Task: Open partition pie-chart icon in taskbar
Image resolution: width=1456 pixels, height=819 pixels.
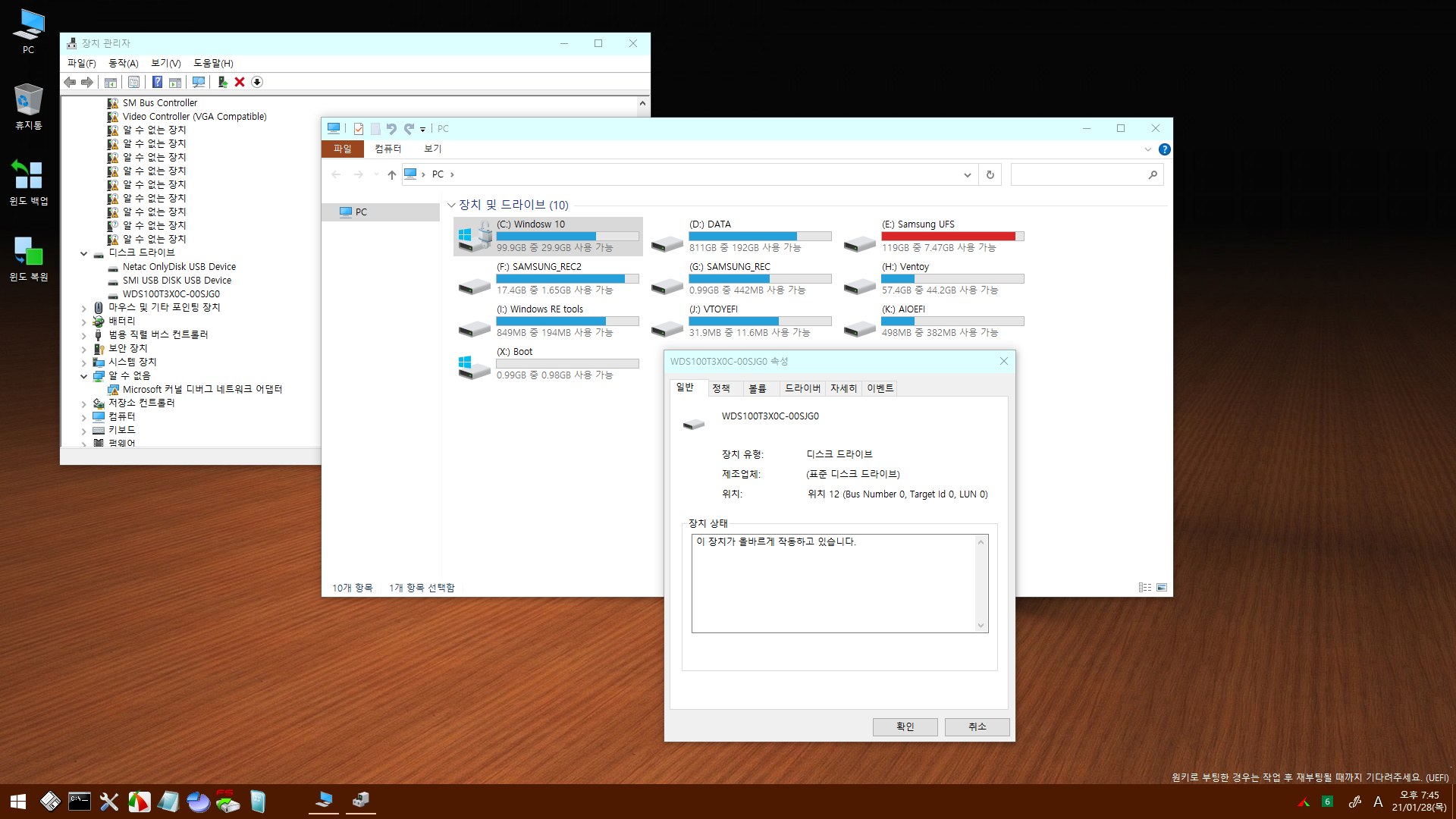Action: tap(198, 802)
